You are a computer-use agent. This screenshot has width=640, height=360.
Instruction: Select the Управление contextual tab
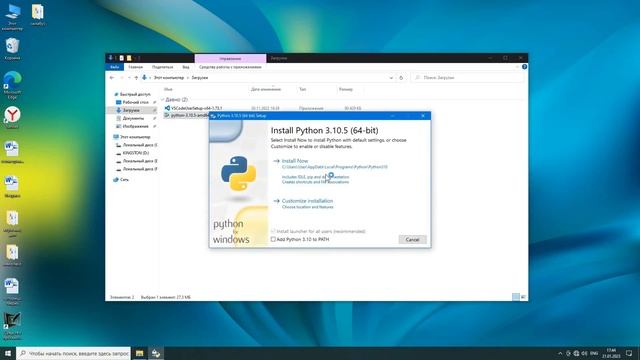pyautogui.click(x=230, y=58)
